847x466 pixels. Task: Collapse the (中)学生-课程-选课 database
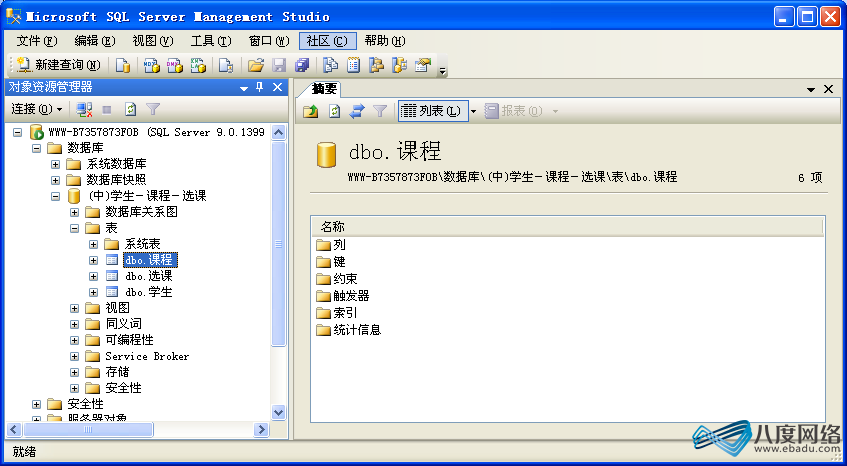coord(56,196)
